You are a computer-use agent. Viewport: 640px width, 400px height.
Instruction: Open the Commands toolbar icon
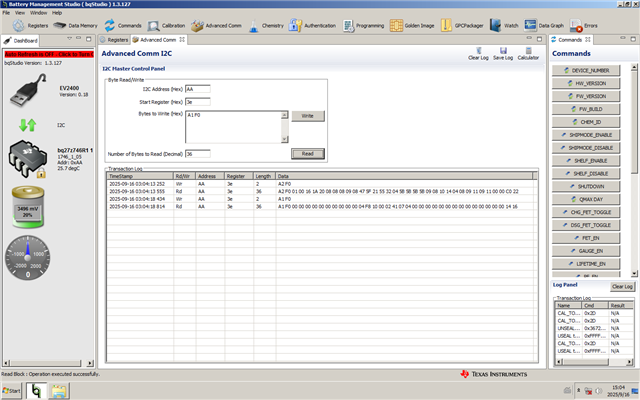click(x=122, y=26)
